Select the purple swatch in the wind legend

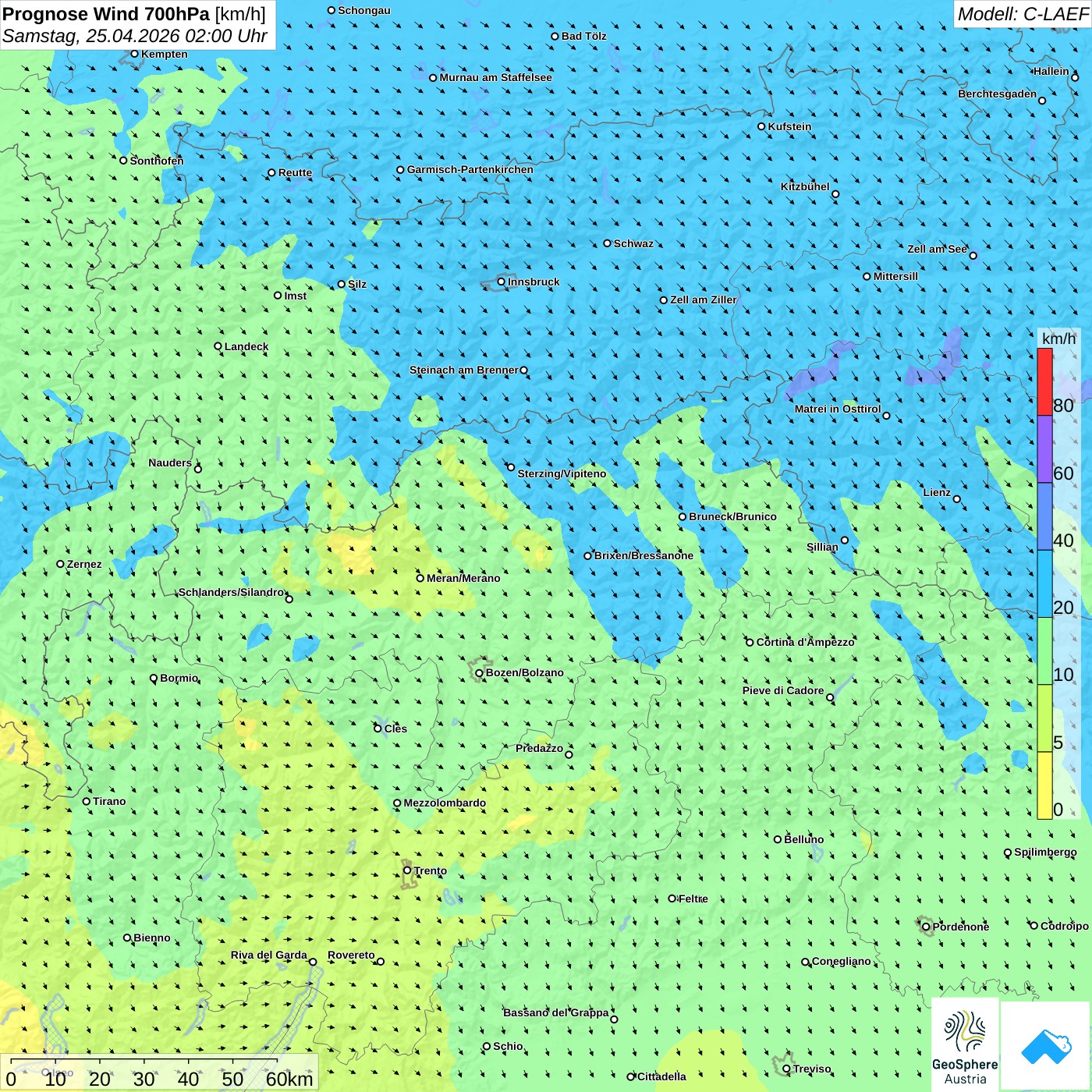[1044, 449]
